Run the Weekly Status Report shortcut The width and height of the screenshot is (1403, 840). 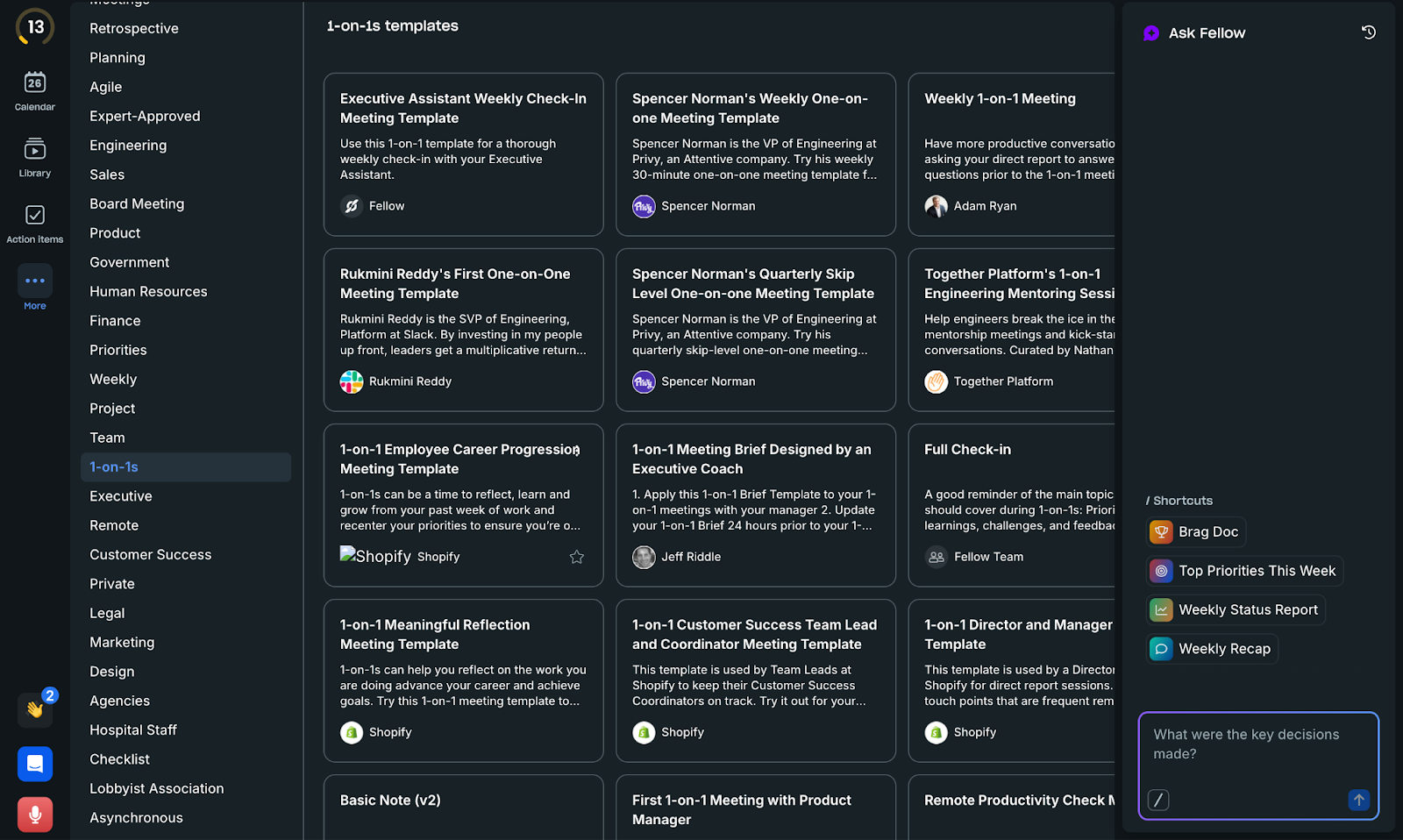click(1236, 609)
